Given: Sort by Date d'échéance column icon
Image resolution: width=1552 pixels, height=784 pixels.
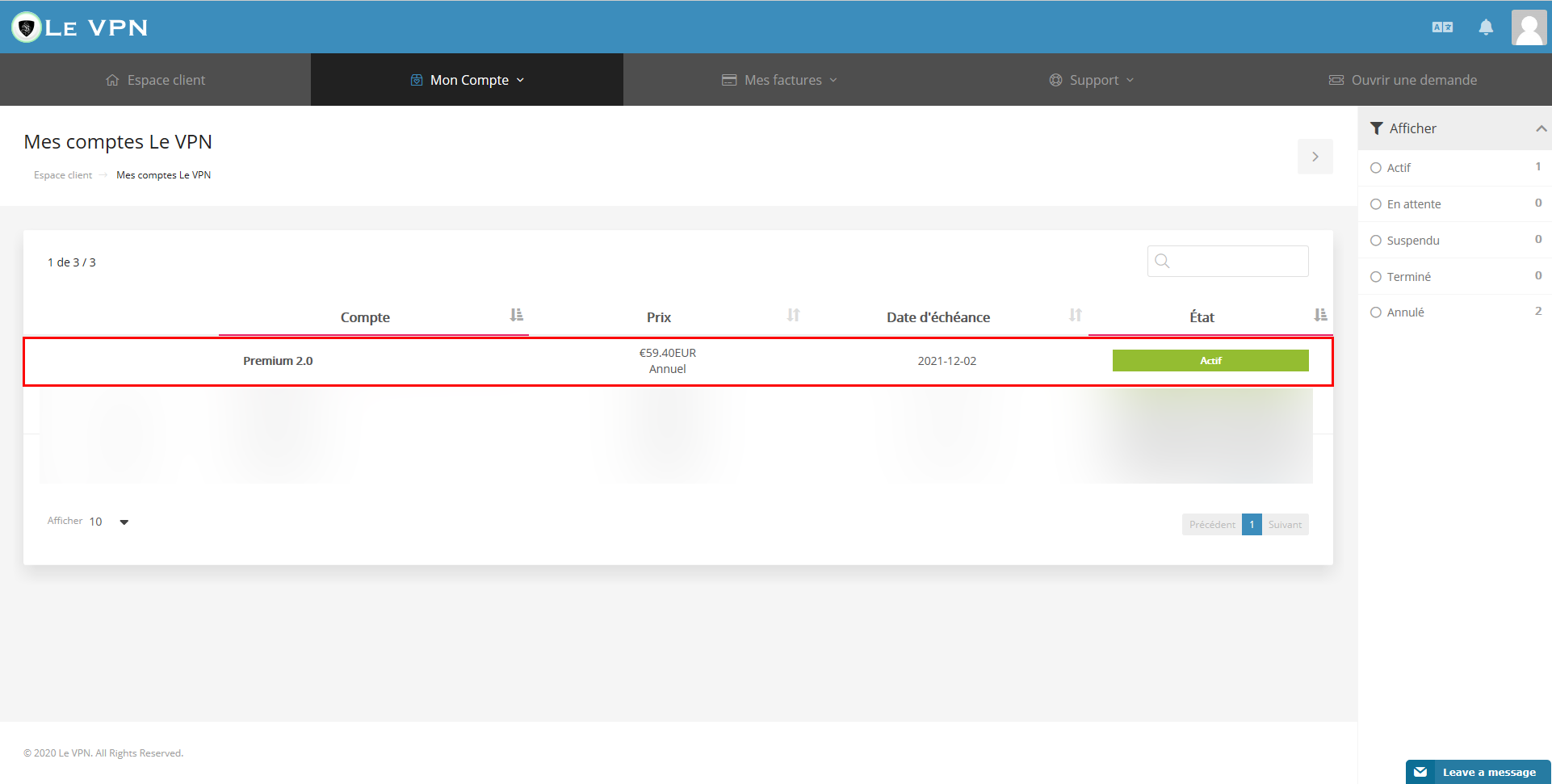Looking at the screenshot, I should click(1076, 315).
